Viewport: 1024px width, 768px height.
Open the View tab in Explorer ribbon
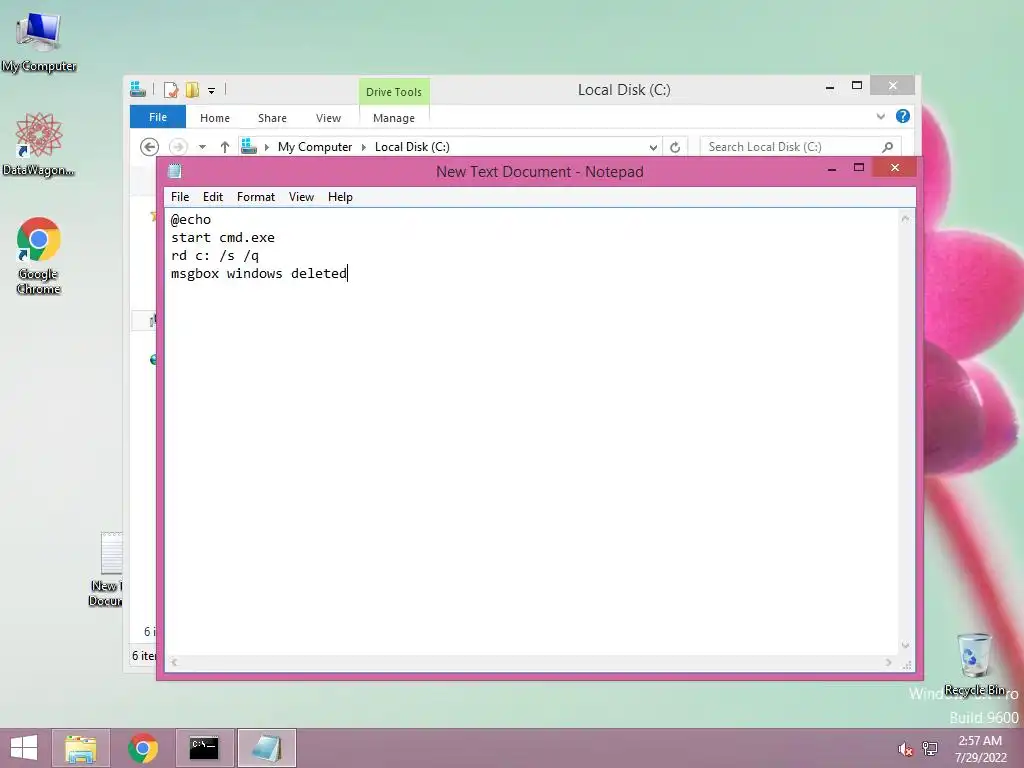pos(328,118)
